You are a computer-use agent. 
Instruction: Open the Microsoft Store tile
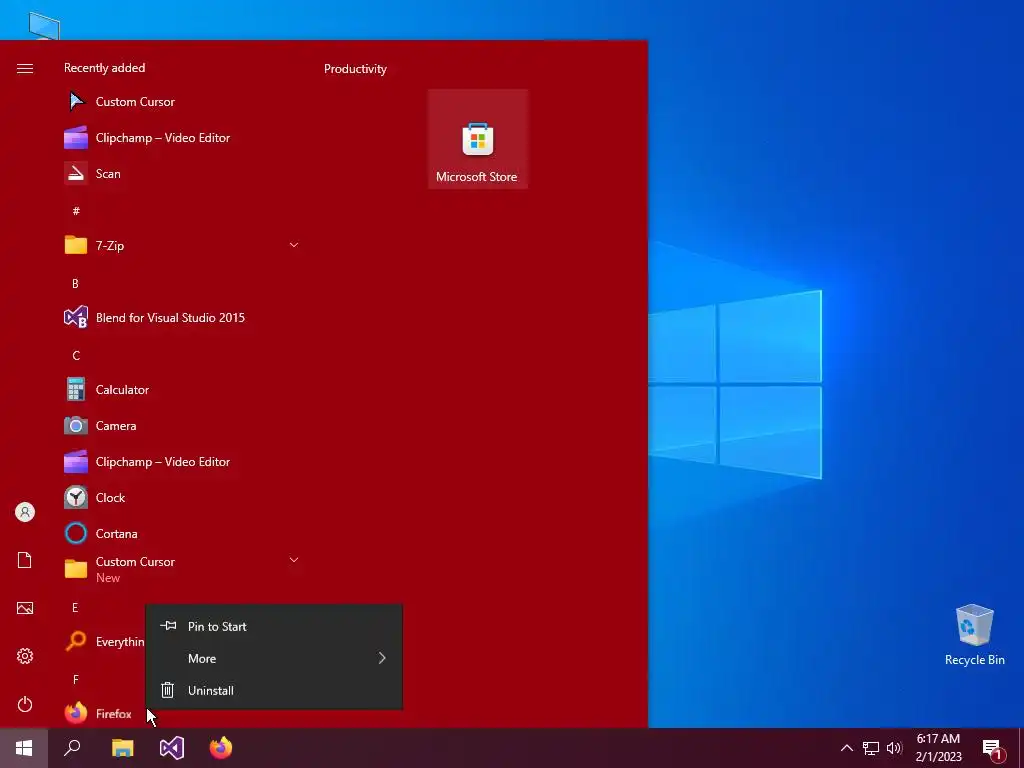point(477,139)
